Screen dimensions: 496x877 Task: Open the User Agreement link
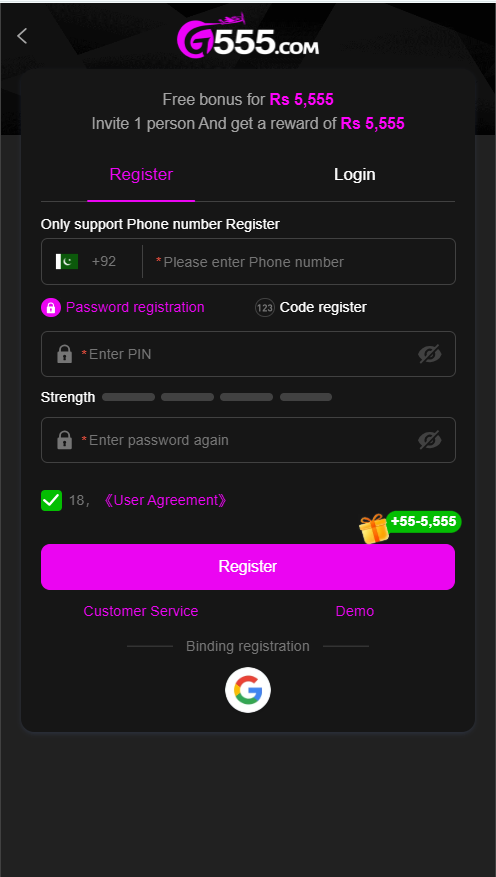point(166,500)
